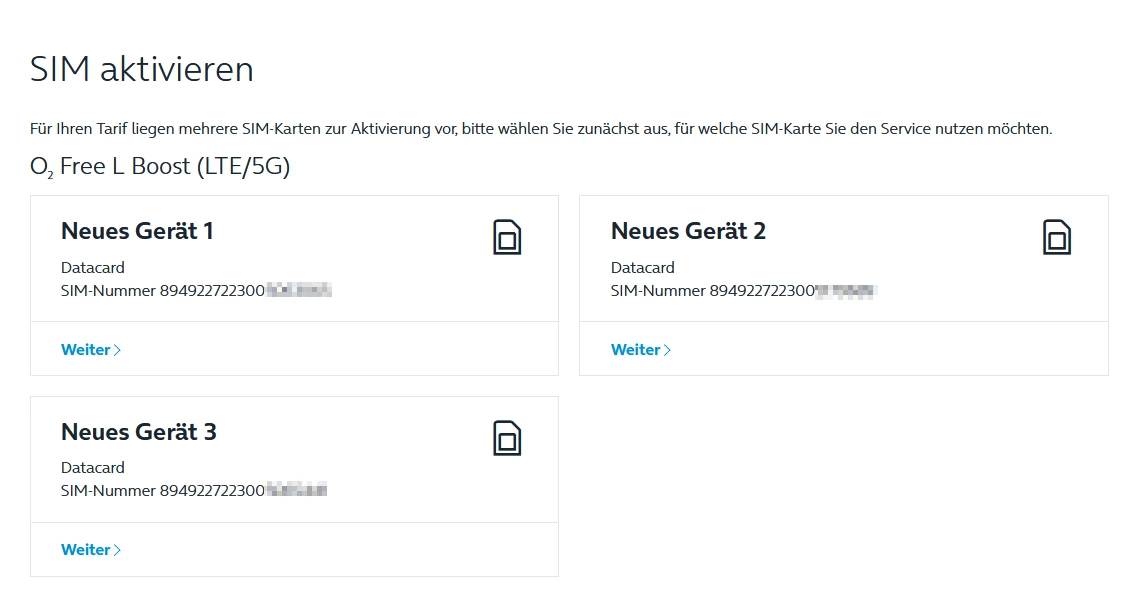The image size is (1128, 611).
Task: Click the SIM aktivieren page heading
Action: (x=142, y=70)
